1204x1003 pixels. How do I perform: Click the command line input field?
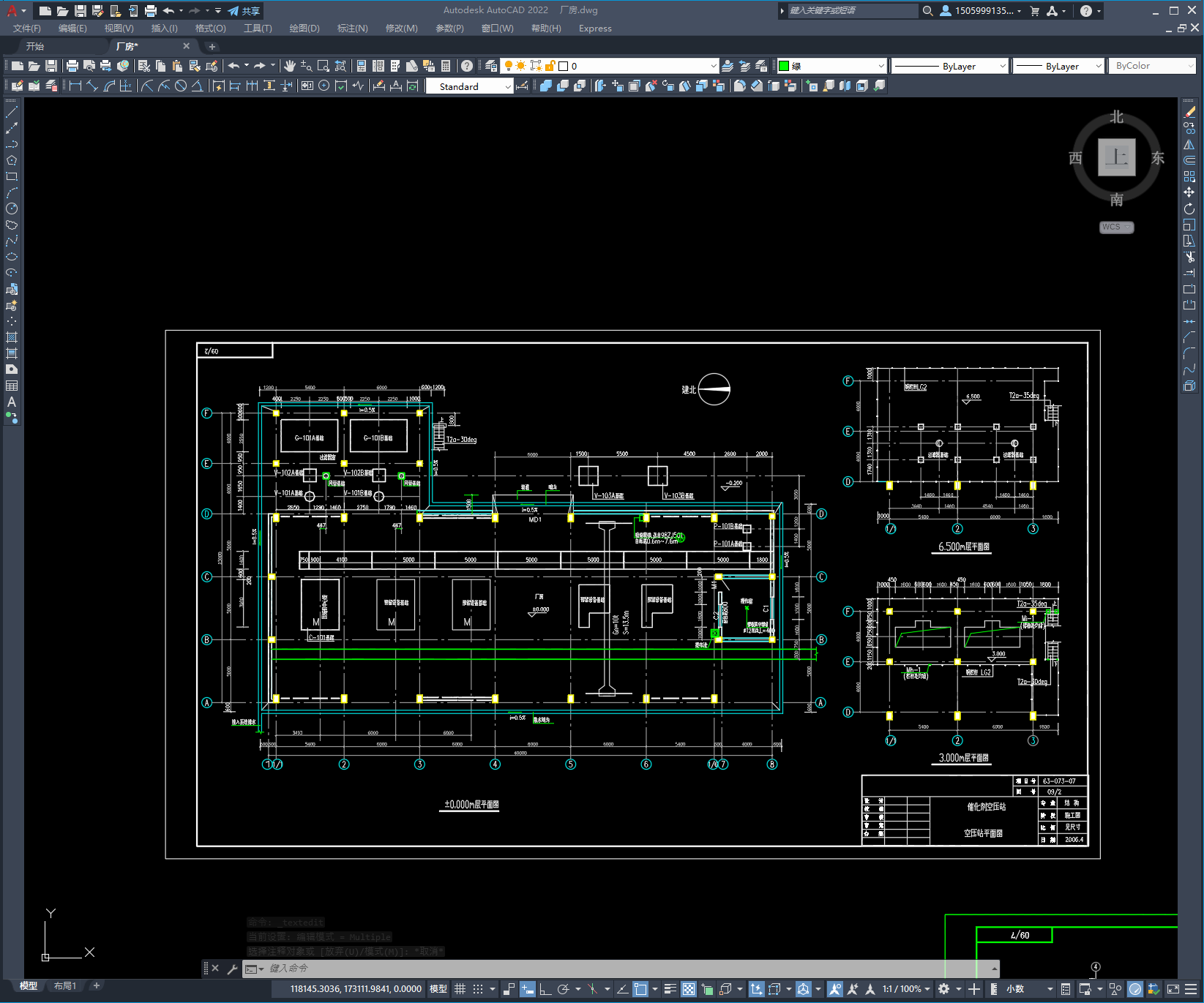coord(627,969)
